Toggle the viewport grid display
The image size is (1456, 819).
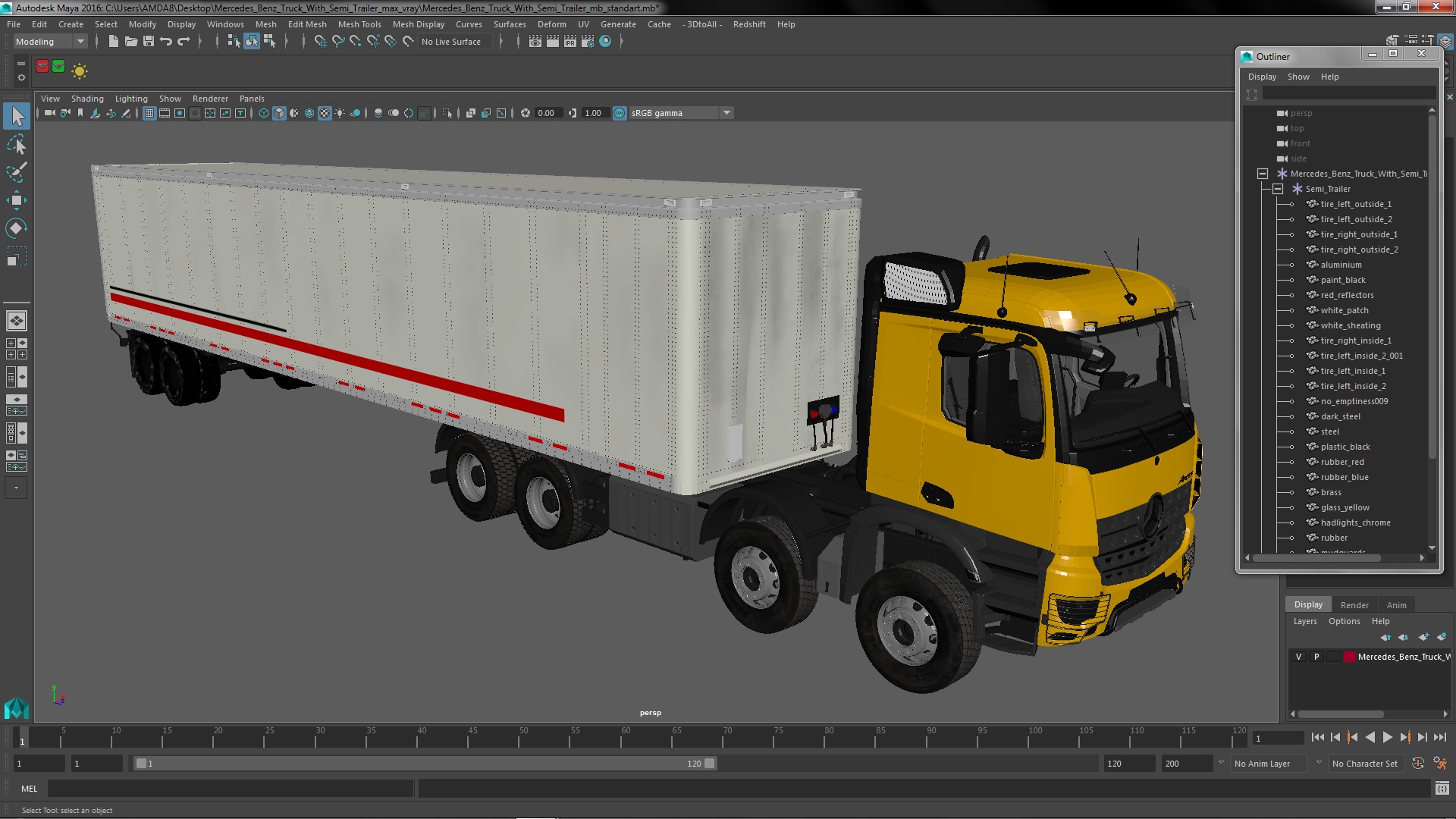tap(149, 113)
